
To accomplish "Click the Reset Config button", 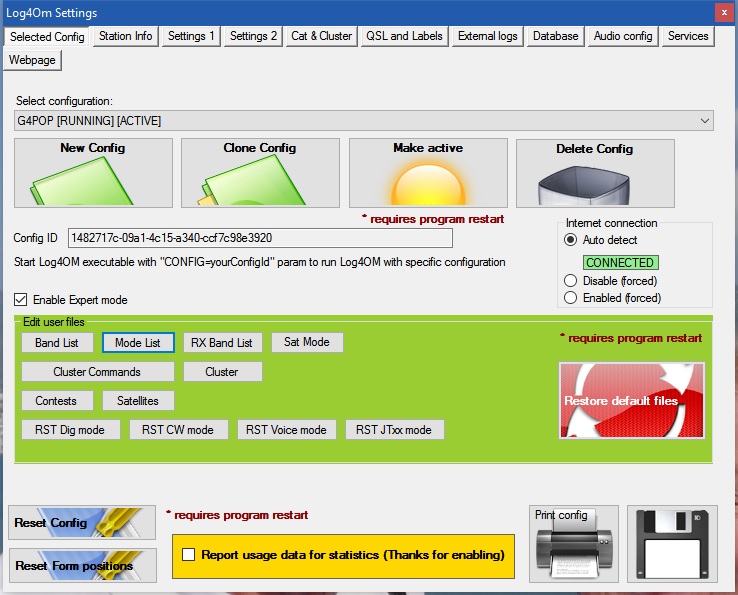I will click(82, 523).
